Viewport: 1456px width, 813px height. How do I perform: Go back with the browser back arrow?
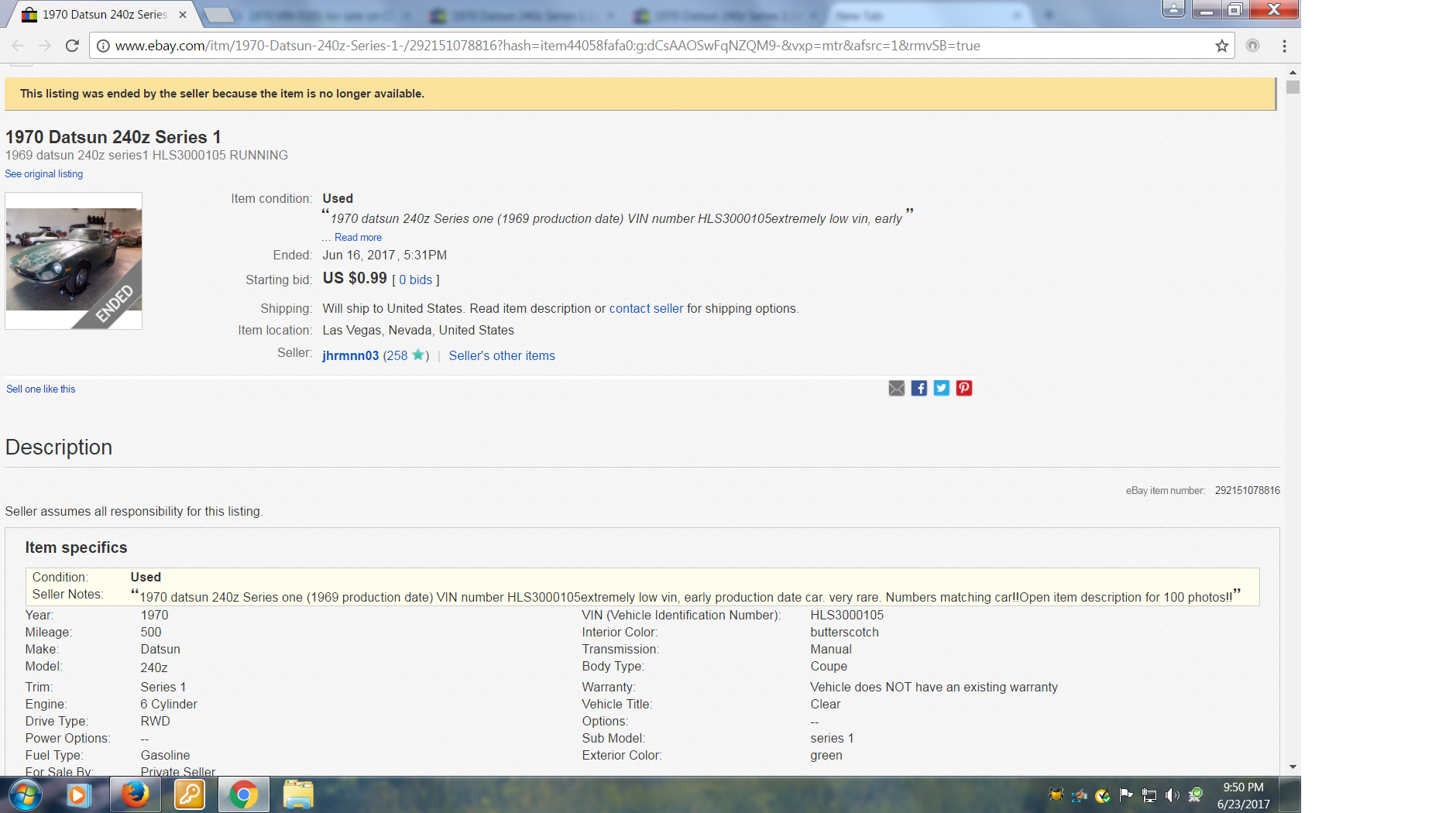[18, 46]
